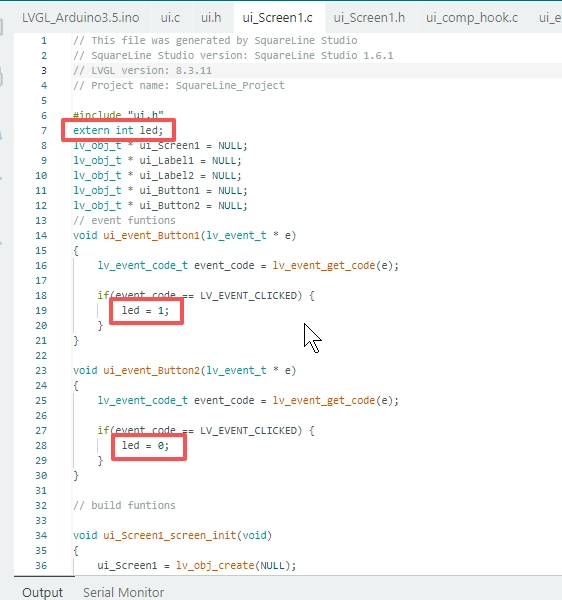
Task: Click 'lv_event_get_code(e)' on line 25
Action: (x=333, y=401)
